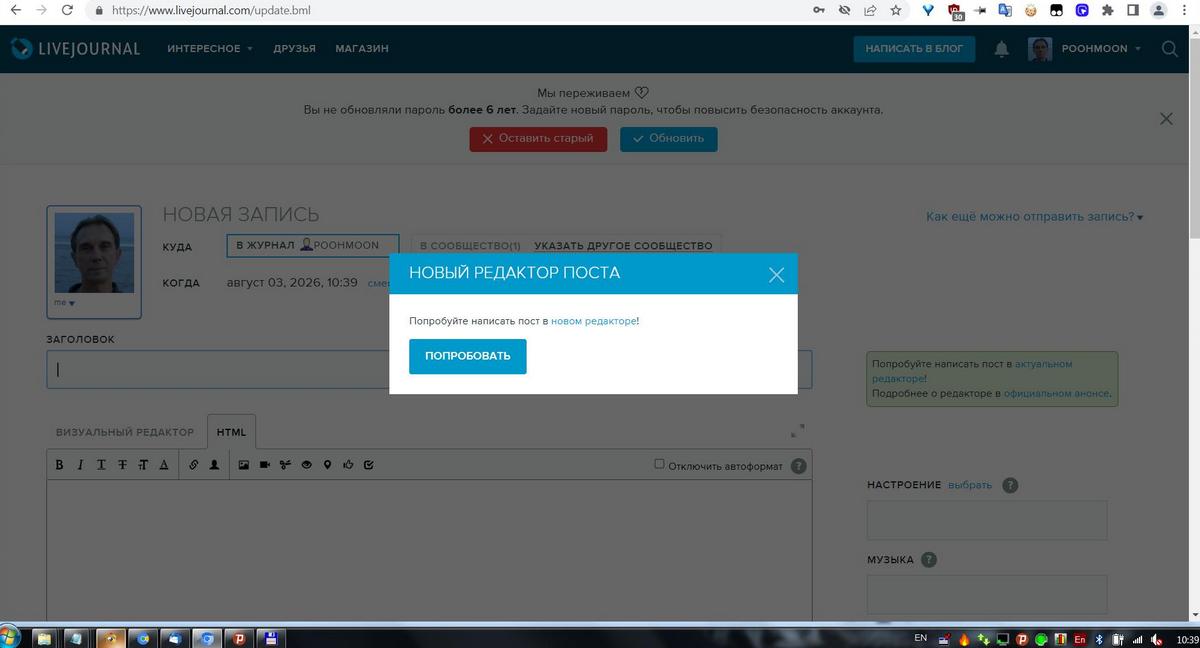Apply bold formatting in the editor toolbar
The height and width of the screenshot is (648, 1200).
pos(59,465)
